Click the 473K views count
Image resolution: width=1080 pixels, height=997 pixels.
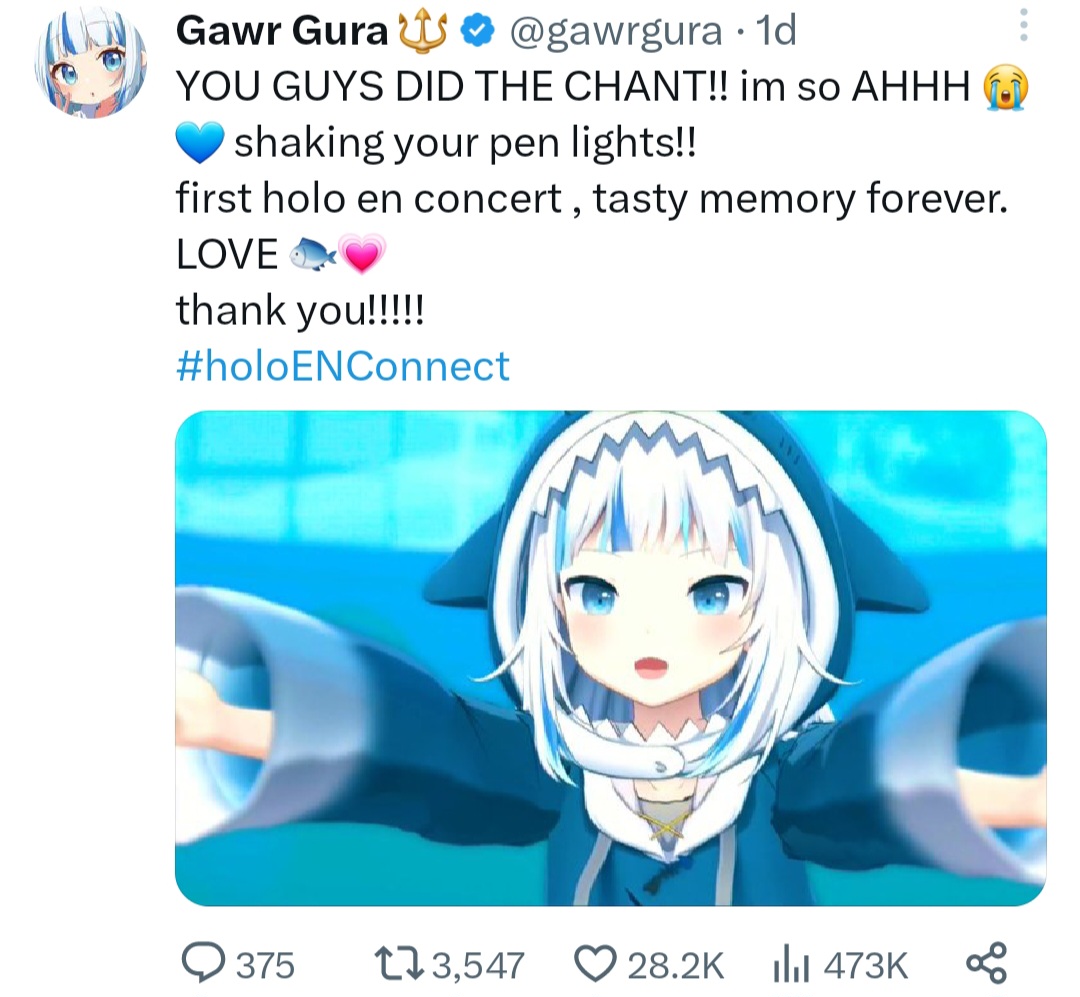pyautogui.click(x=866, y=965)
